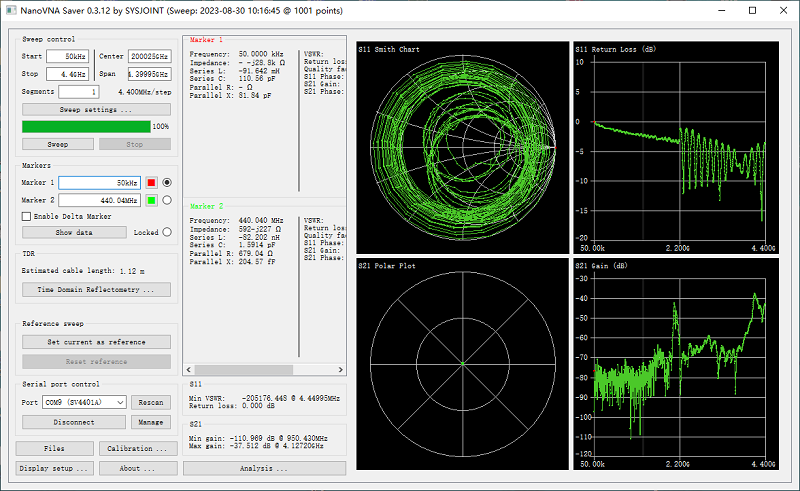Click the Analysis button
The height and width of the screenshot is (491, 800).
pyautogui.click(x=264, y=467)
